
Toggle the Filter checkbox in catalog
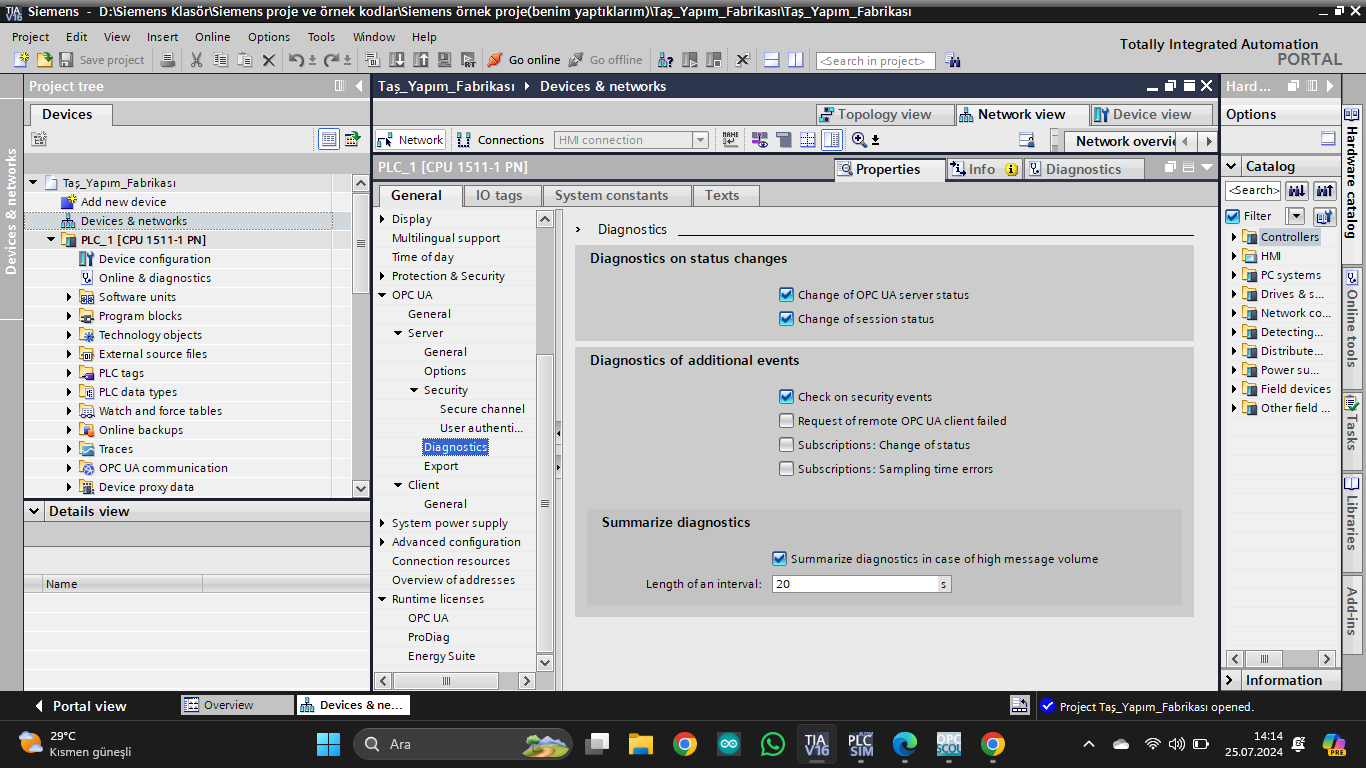tap(1233, 216)
